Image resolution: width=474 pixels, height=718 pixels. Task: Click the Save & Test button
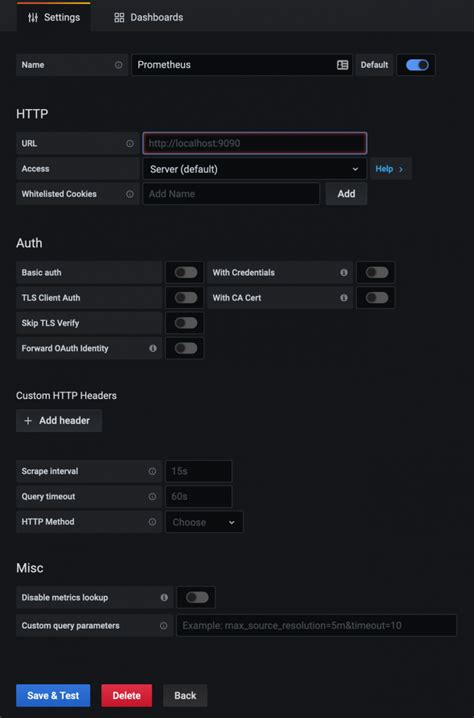53,696
